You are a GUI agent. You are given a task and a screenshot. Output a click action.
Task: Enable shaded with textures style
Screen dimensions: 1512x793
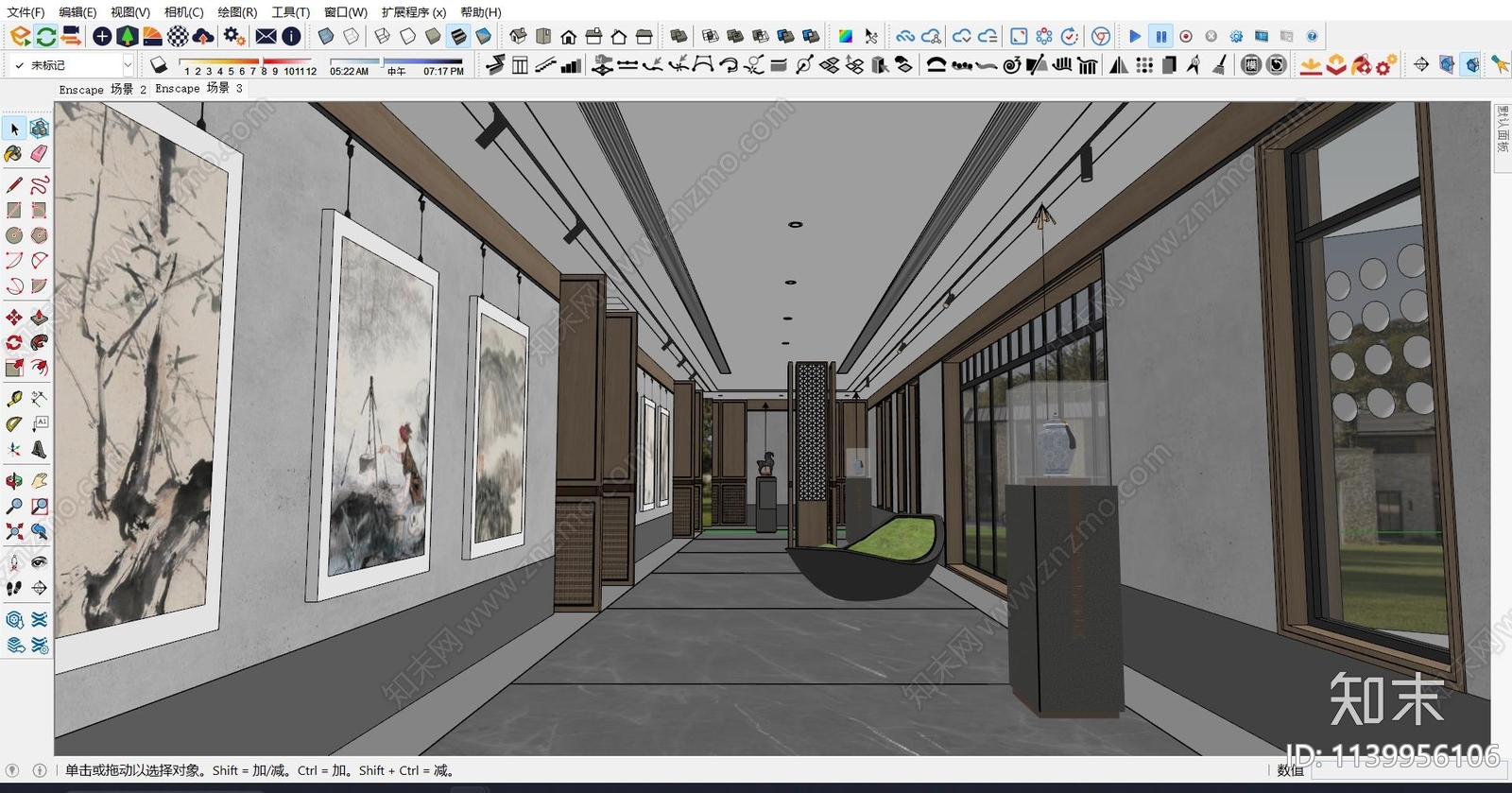tap(458, 36)
